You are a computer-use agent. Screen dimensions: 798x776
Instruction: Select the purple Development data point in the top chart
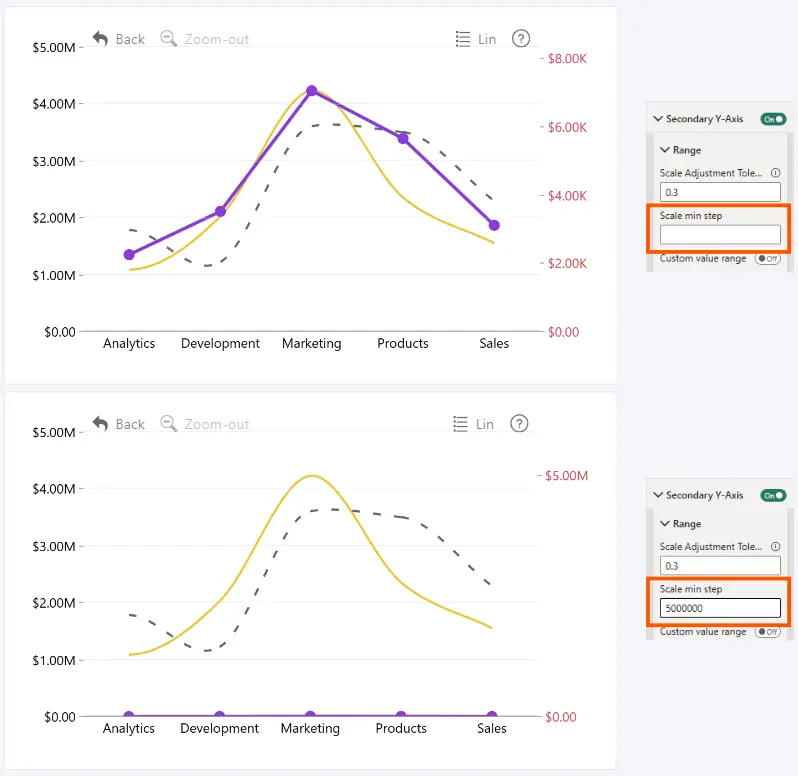coord(220,211)
